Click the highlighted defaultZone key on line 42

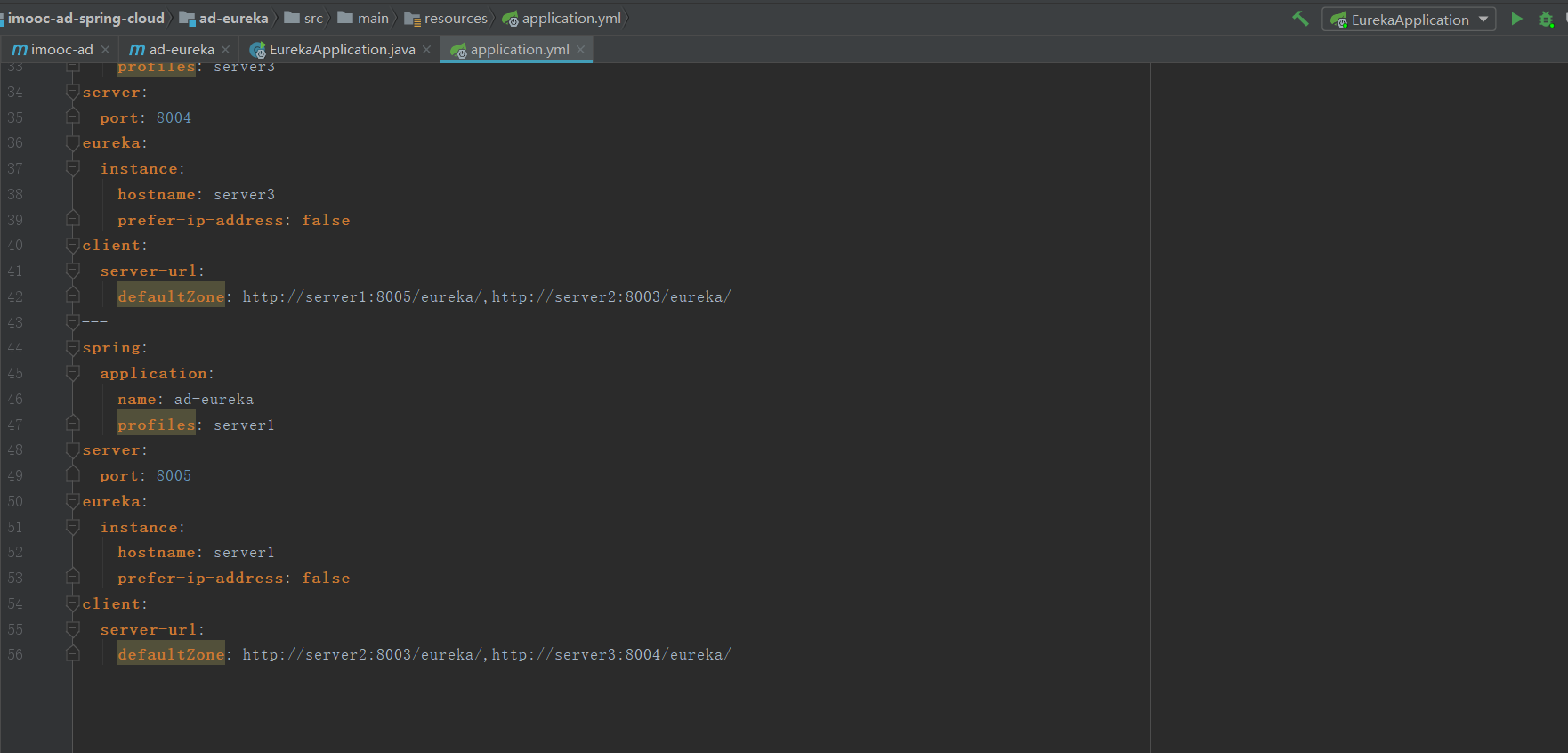tap(171, 297)
